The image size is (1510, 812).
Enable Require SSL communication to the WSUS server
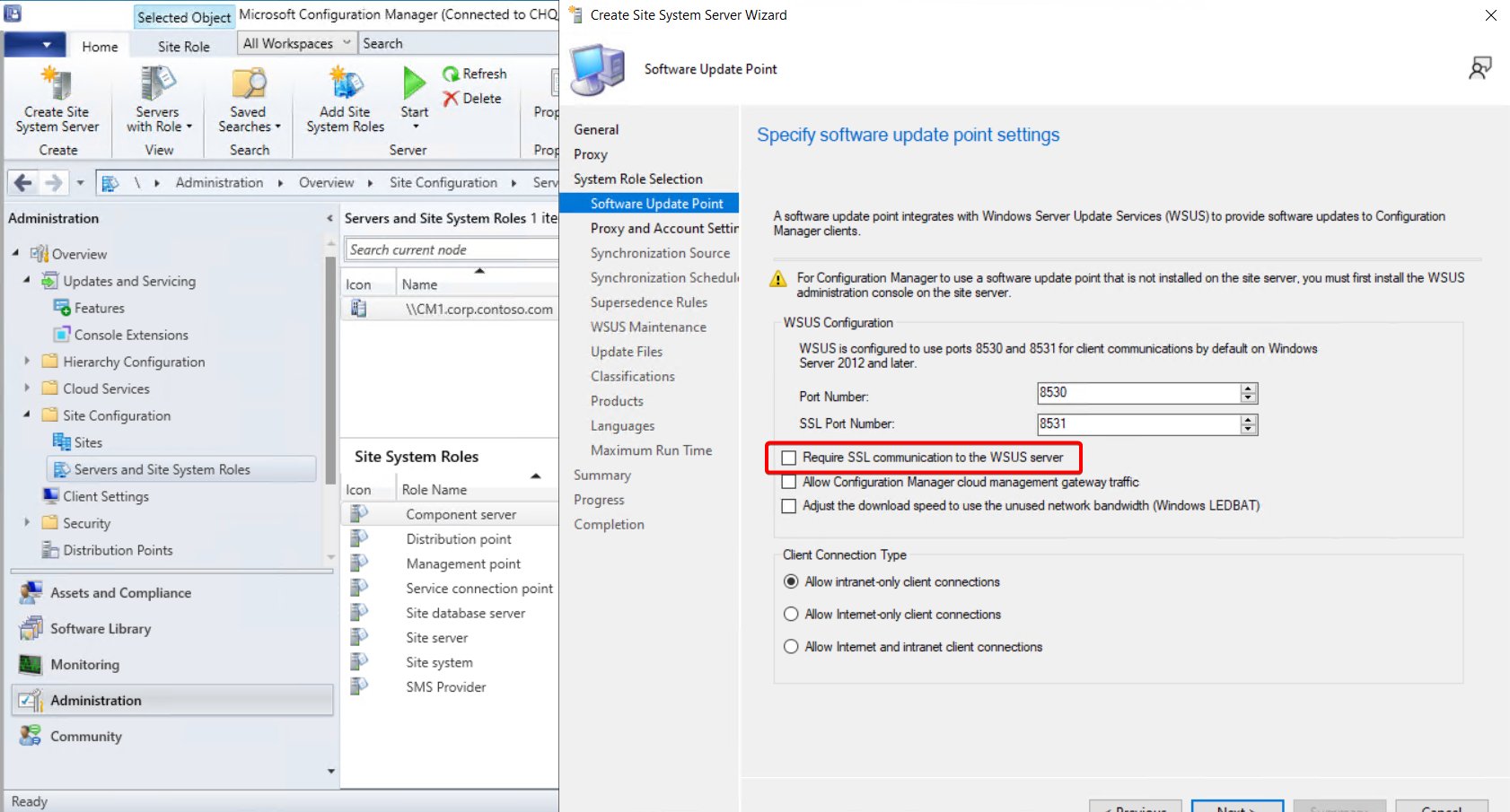pos(789,458)
